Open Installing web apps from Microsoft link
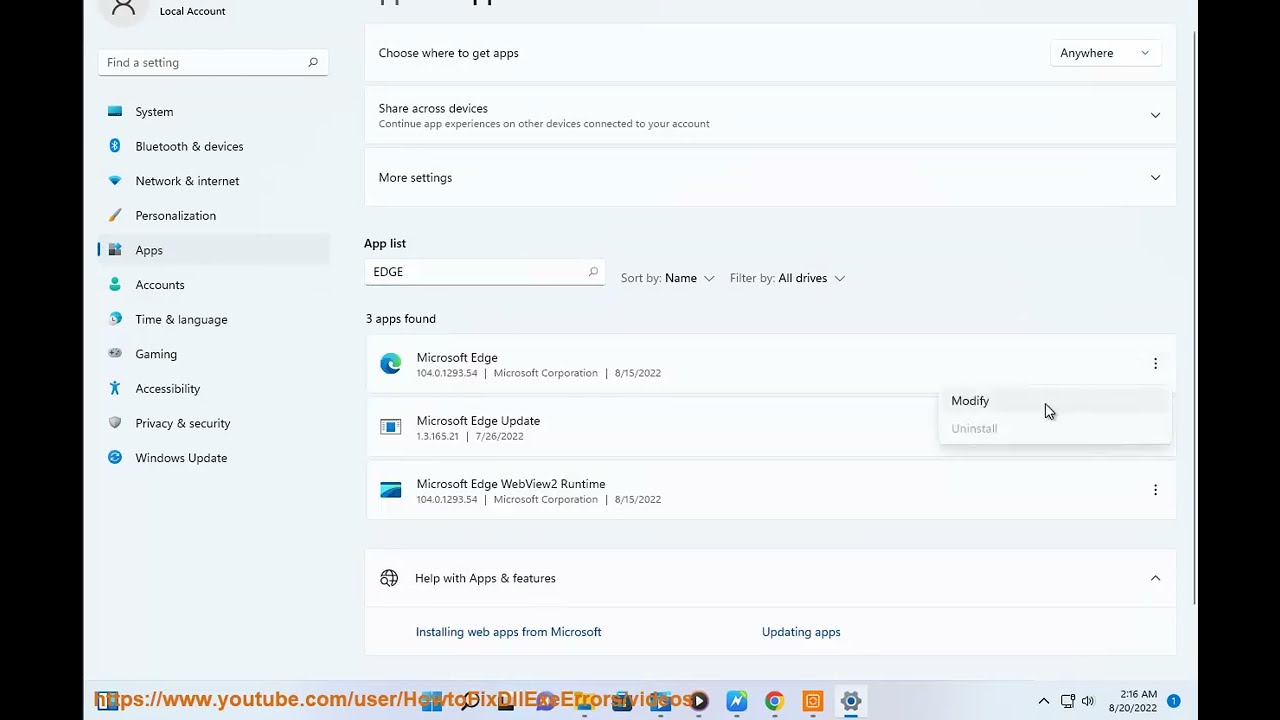The width and height of the screenshot is (1280, 720). [x=508, y=632]
